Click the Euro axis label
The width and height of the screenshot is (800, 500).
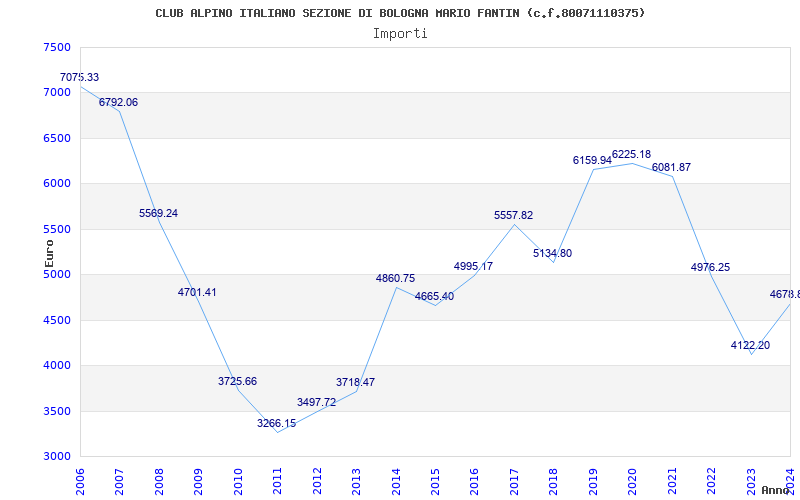49,253
